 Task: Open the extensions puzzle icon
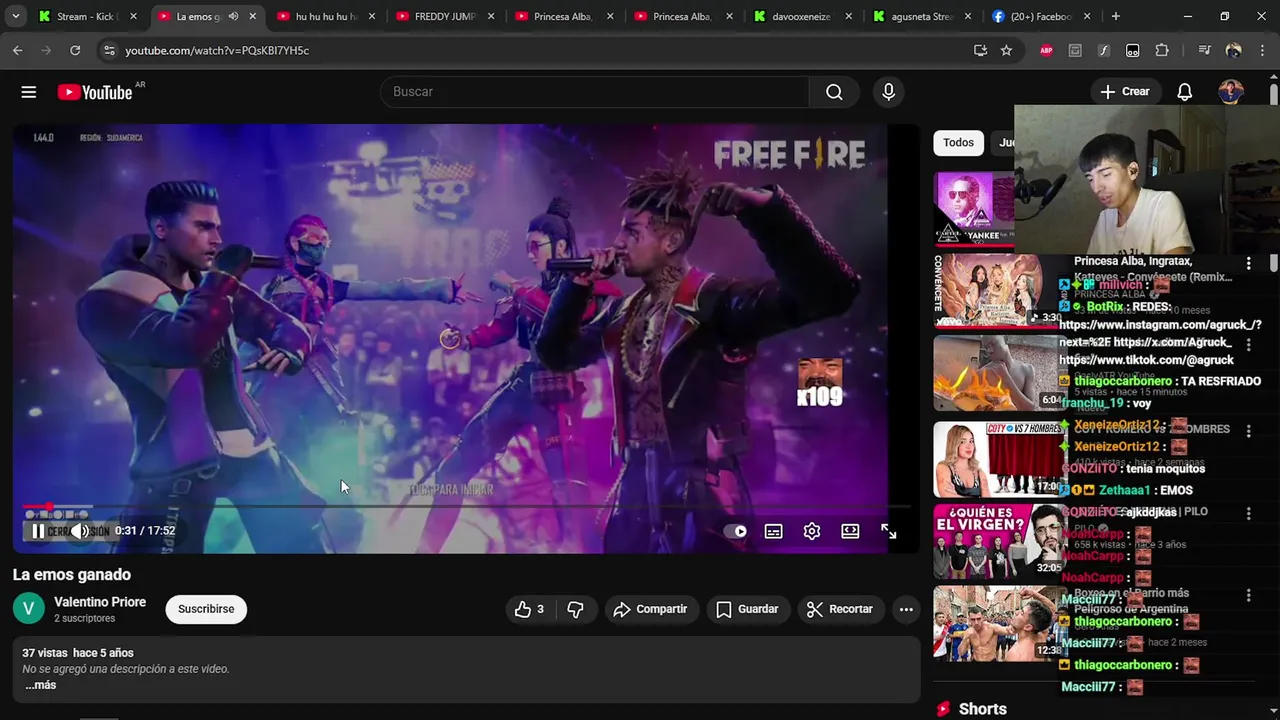click(1162, 50)
